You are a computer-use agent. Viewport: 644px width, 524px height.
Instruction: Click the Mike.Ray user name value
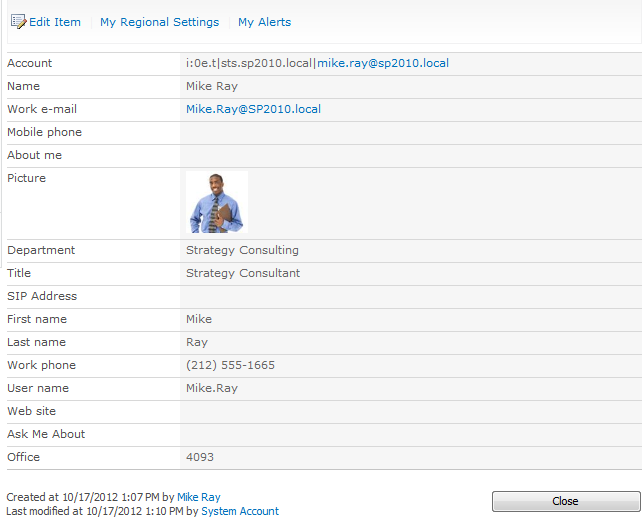(212, 388)
